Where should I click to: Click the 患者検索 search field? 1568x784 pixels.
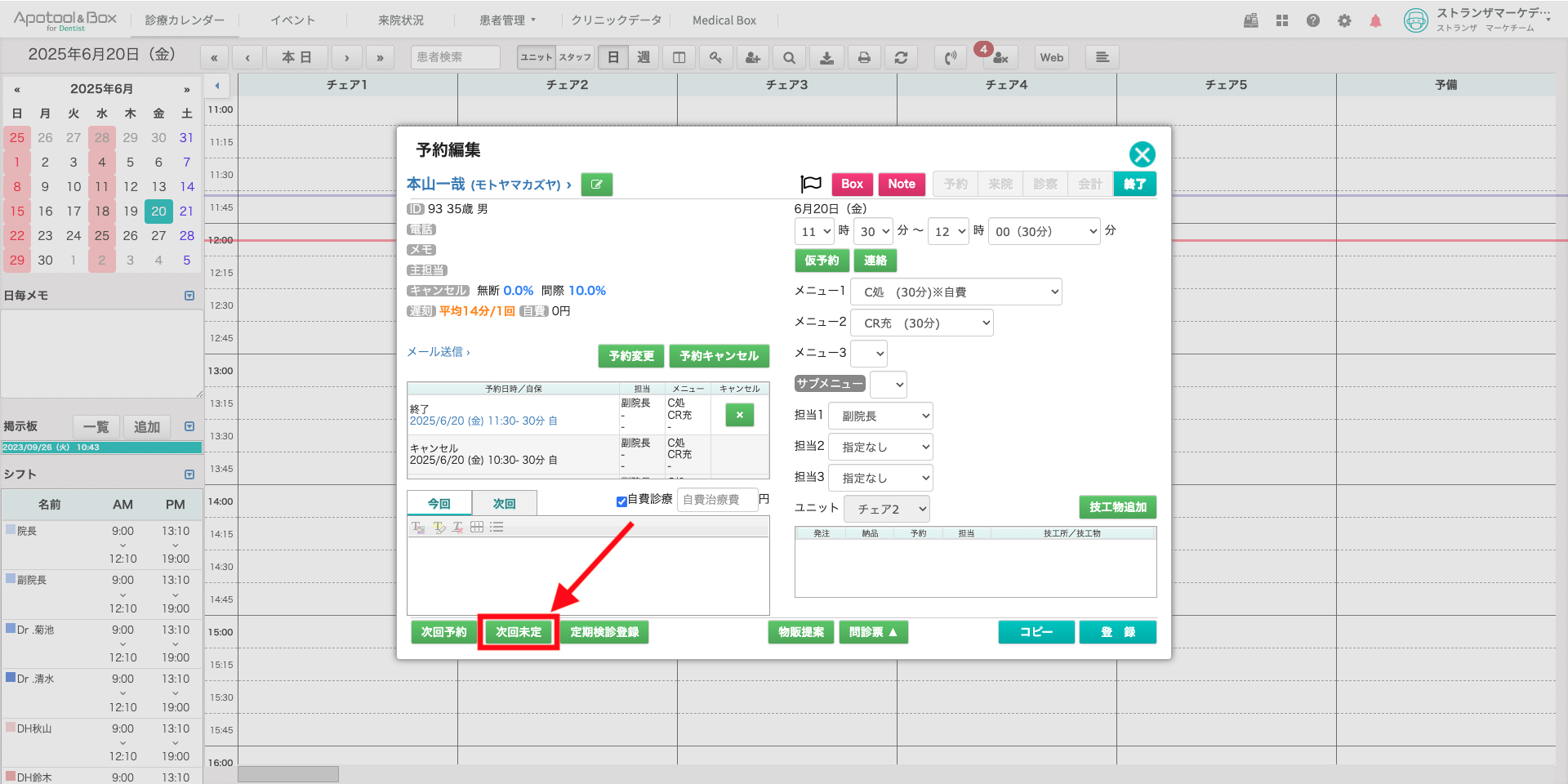coord(455,57)
